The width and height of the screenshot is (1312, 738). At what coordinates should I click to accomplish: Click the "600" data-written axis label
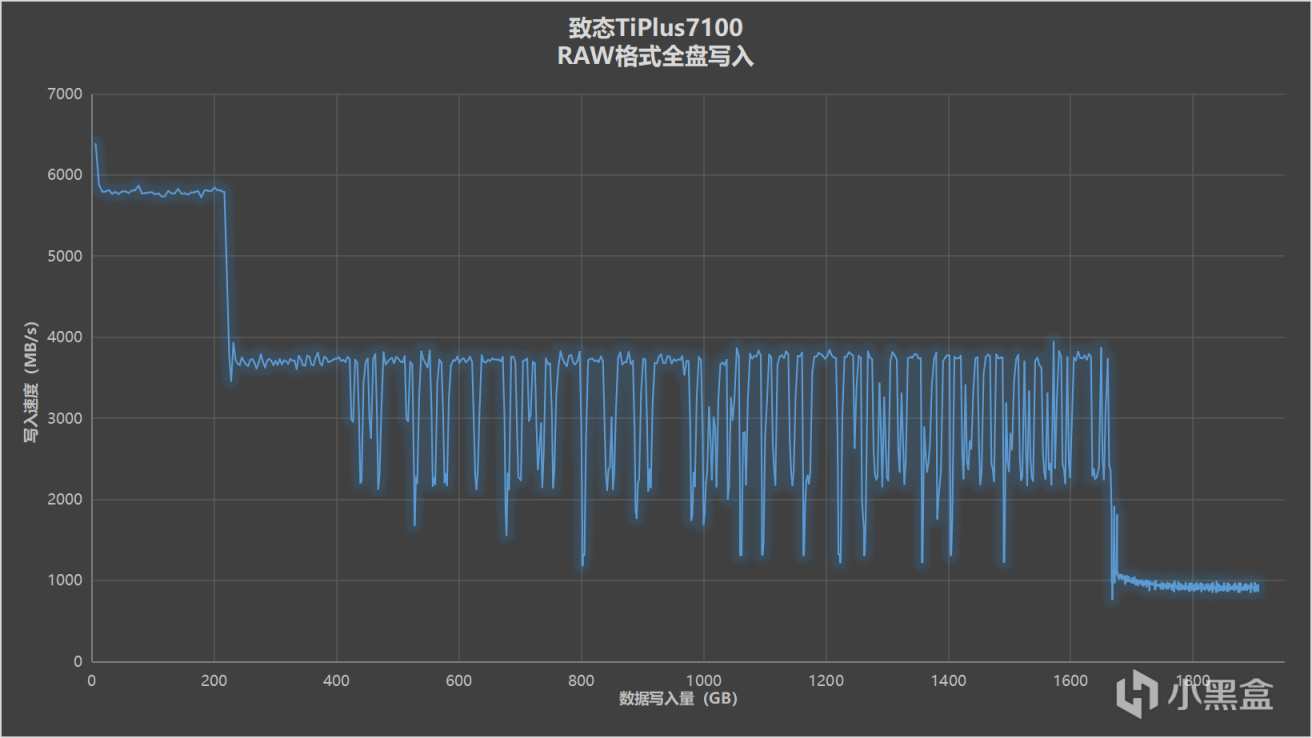click(459, 681)
